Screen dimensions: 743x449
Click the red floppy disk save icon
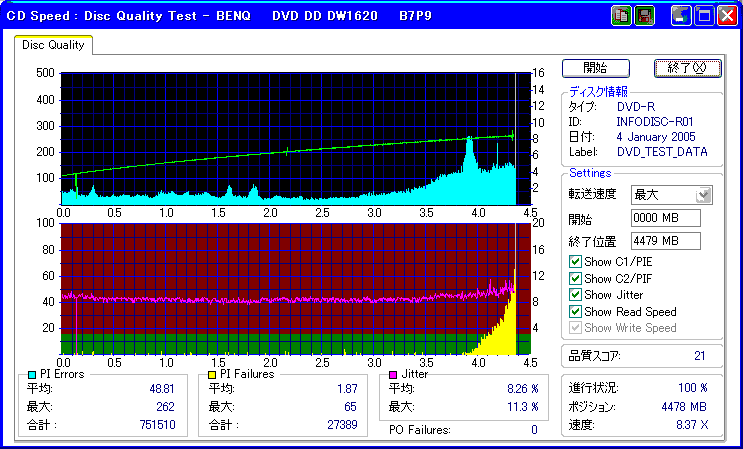pos(644,16)
